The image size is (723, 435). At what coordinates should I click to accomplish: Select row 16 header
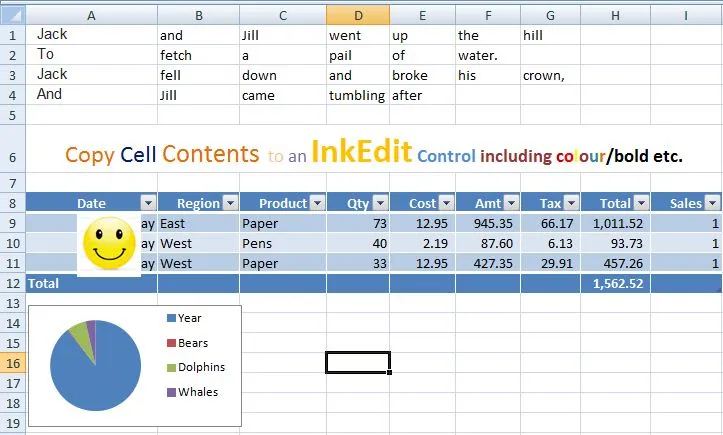[13, 363]
